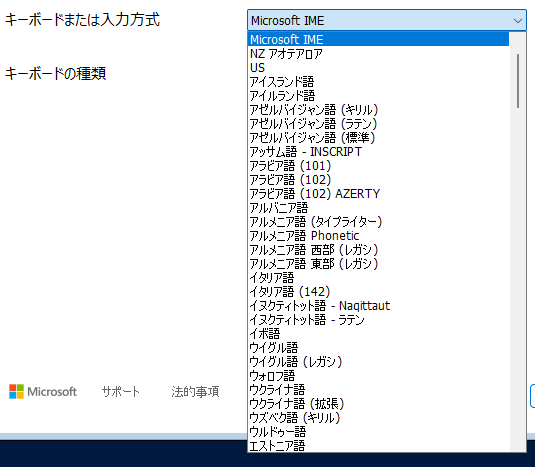The image size is (535, 467).
Task: Click the Microsoft logo
Action: click(43, 391)
